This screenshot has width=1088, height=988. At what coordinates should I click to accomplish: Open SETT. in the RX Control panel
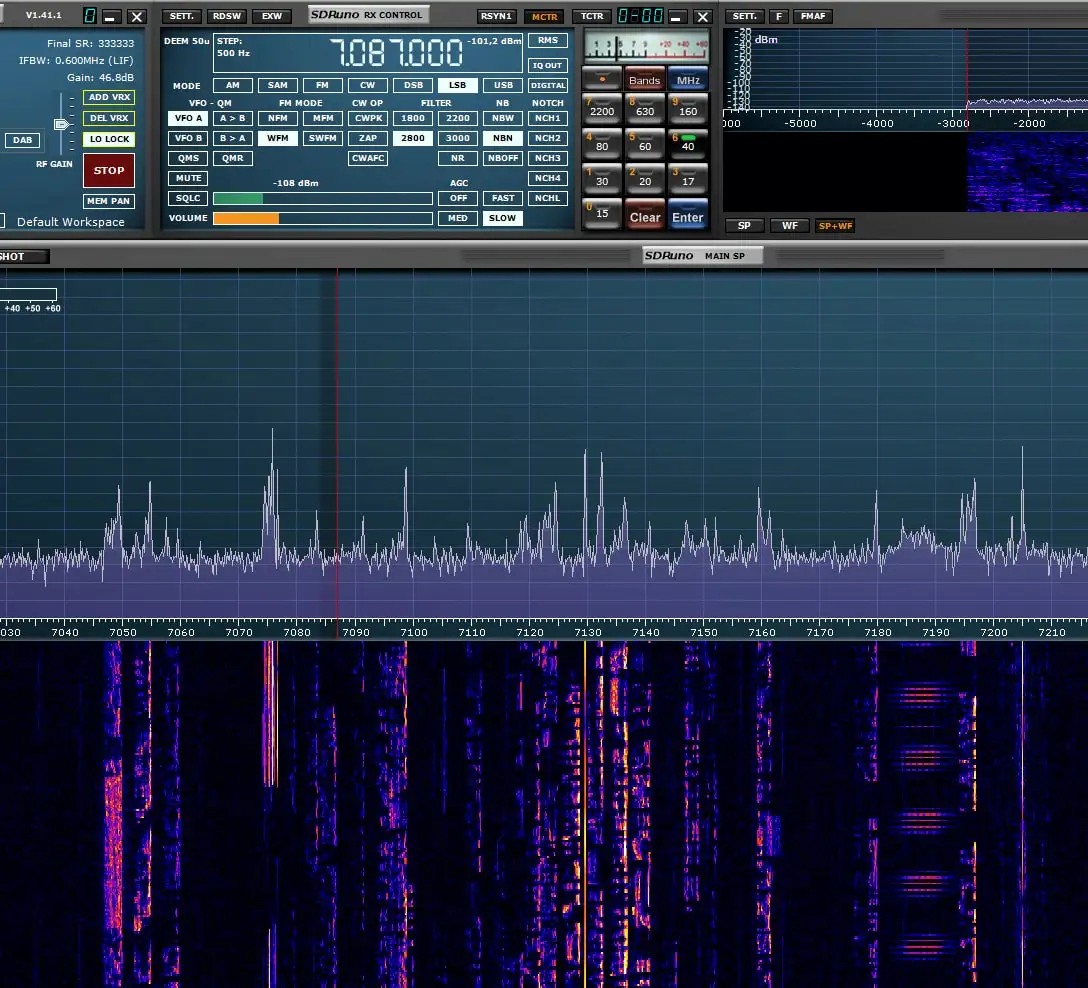[x=181, y=16]
